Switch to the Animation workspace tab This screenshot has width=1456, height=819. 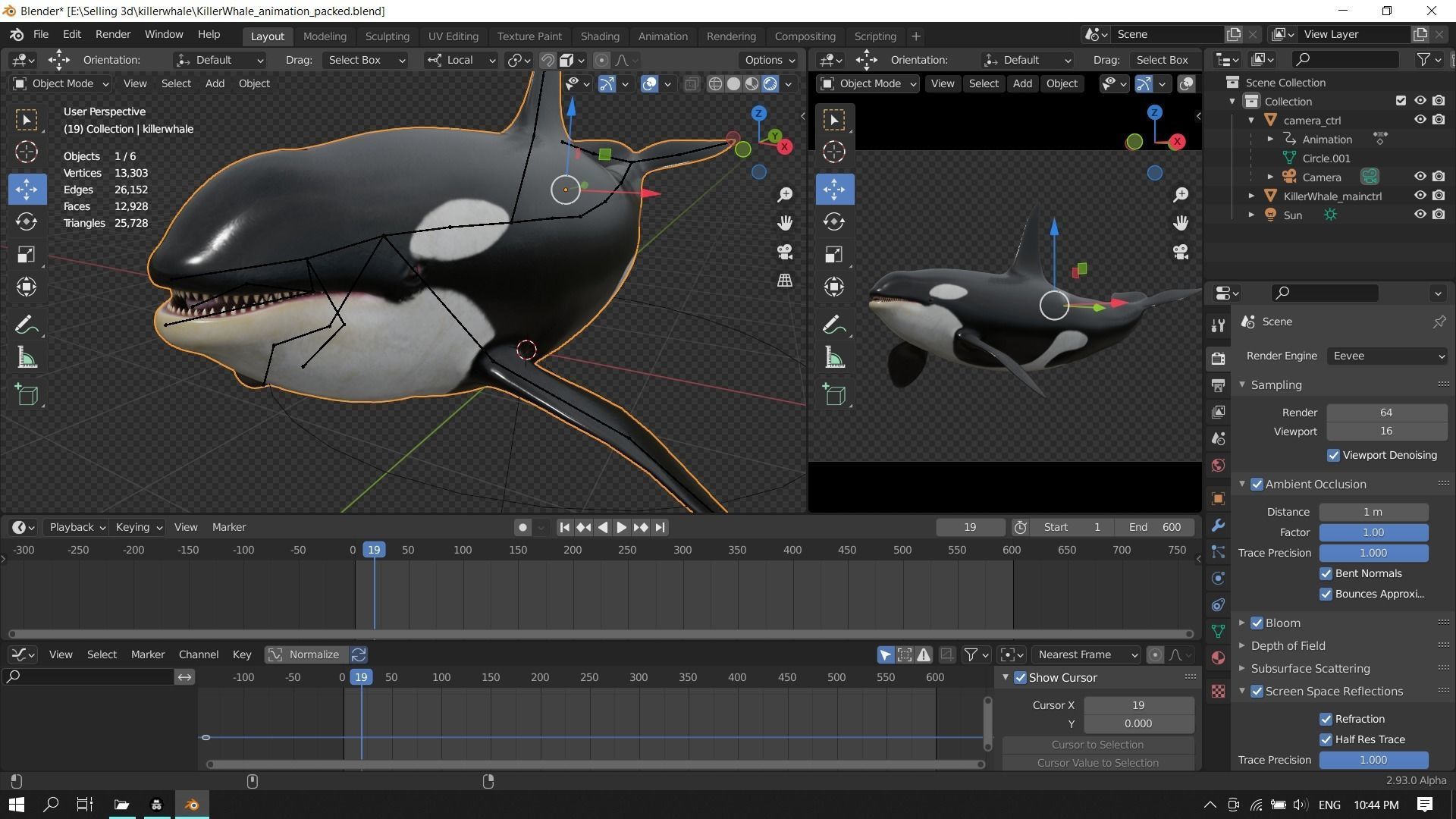[x=663, y=36]
